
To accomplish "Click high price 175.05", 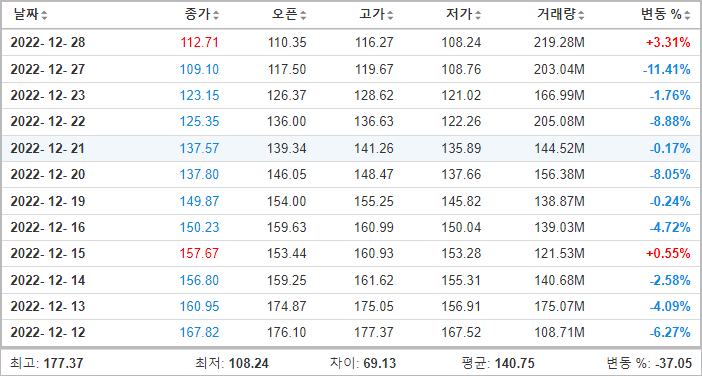I will coord(375,307).
